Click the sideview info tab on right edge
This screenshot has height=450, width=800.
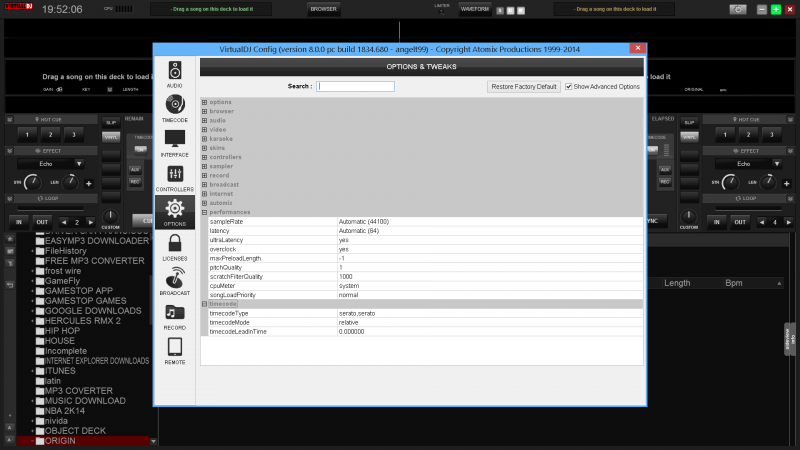789,339
